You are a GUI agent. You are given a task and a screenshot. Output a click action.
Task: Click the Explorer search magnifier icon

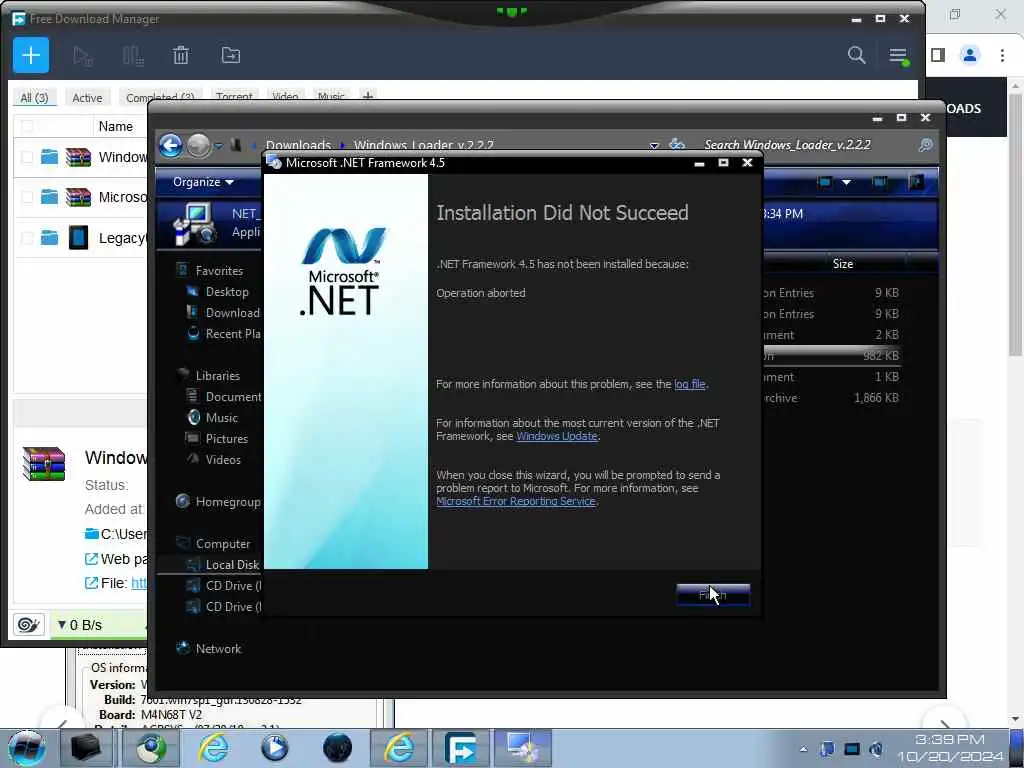(925, 145)
